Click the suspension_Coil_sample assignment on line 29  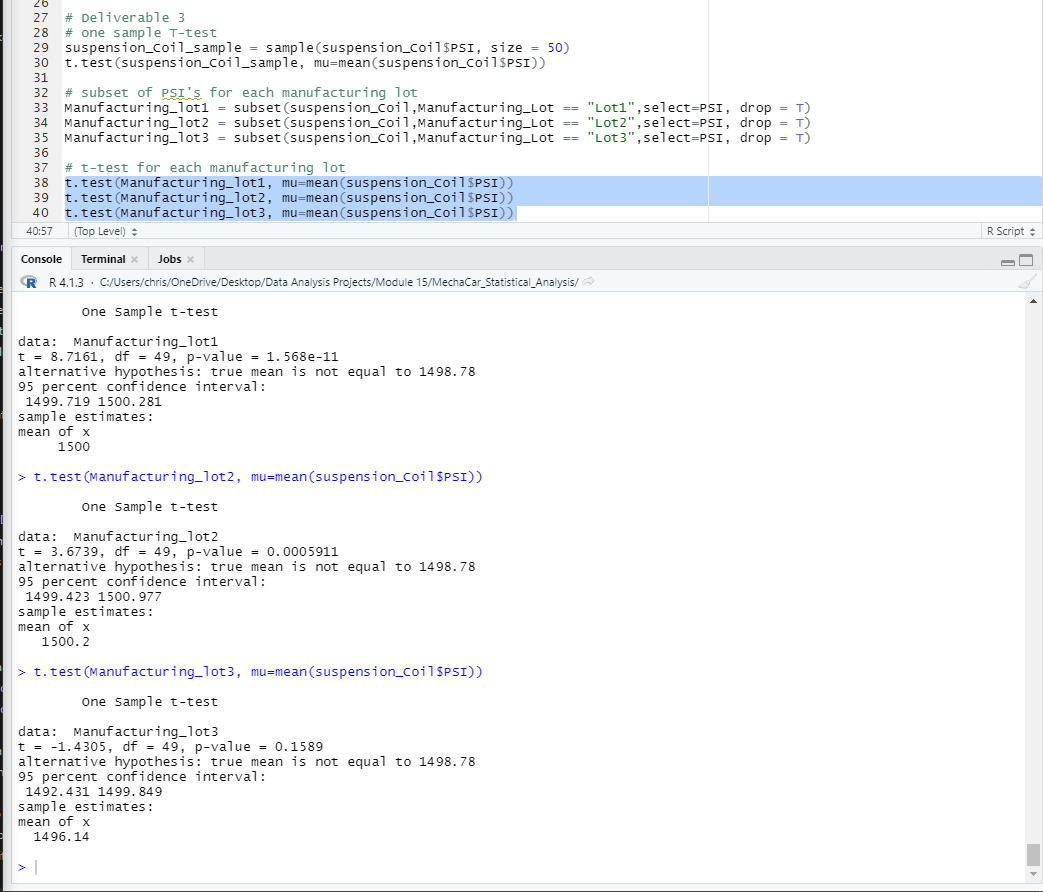click(317, 48)
